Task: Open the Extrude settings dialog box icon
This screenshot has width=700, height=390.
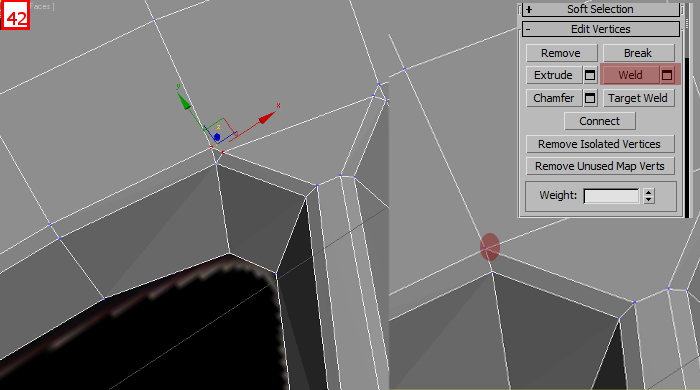Action: 590,75
